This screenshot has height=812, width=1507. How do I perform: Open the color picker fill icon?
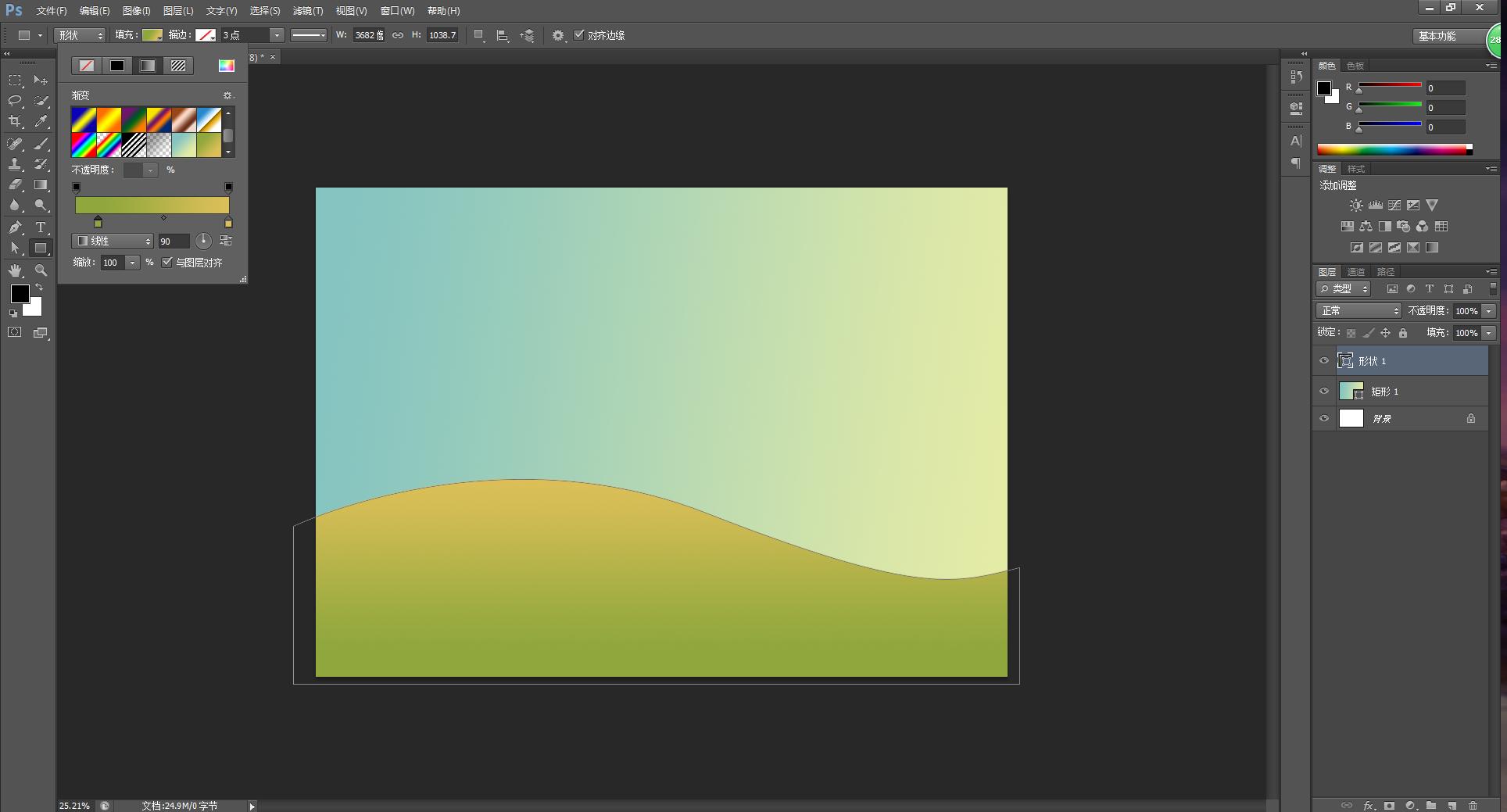pyautogui.click(x=226, y=66)
